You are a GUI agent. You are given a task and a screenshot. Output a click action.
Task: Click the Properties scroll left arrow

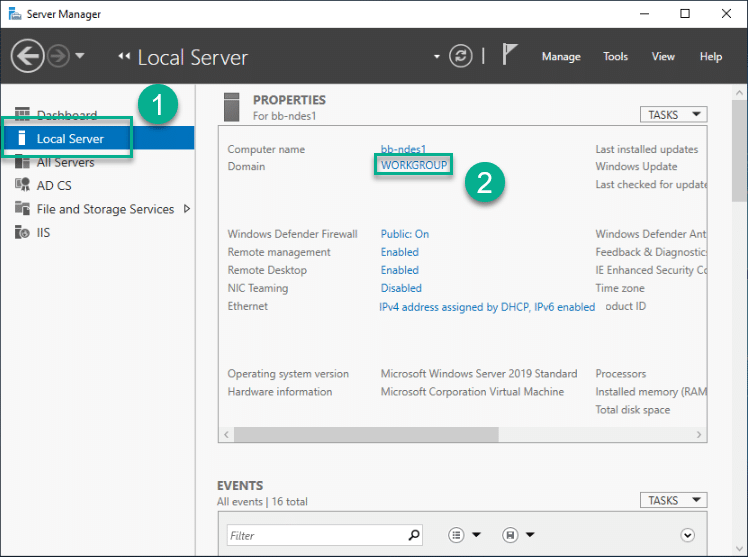226,434
